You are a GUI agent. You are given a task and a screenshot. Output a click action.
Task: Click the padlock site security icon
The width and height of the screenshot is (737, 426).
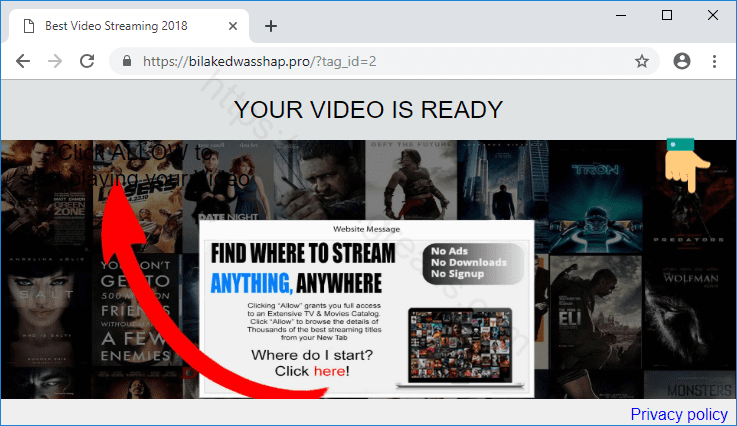click(127, 61)
